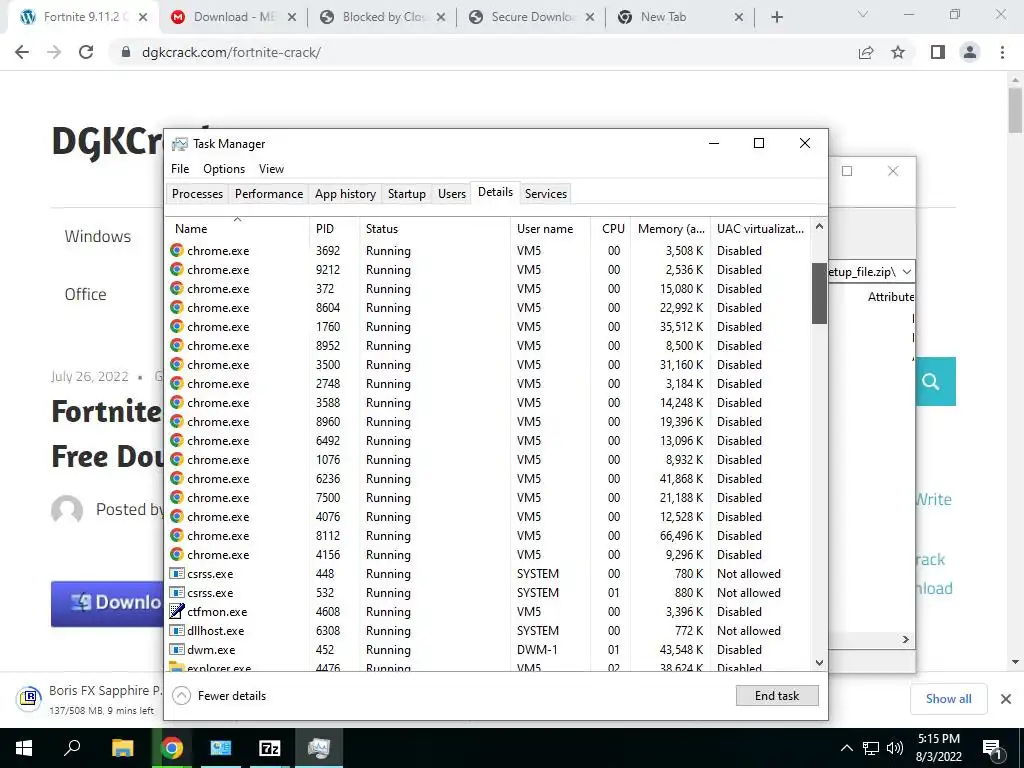Switch to the Users tab
Screen dimensions: 1024x768
pos(452,193)
